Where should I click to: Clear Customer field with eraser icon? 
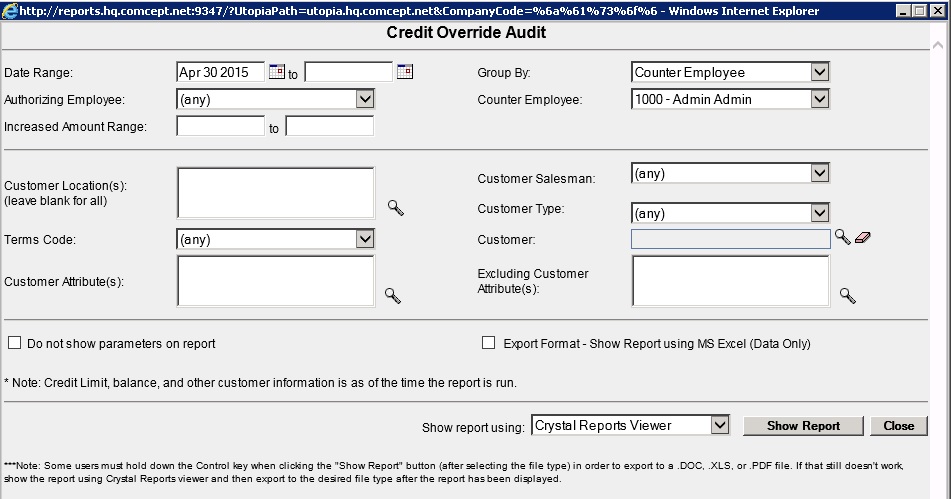[863, 238]
